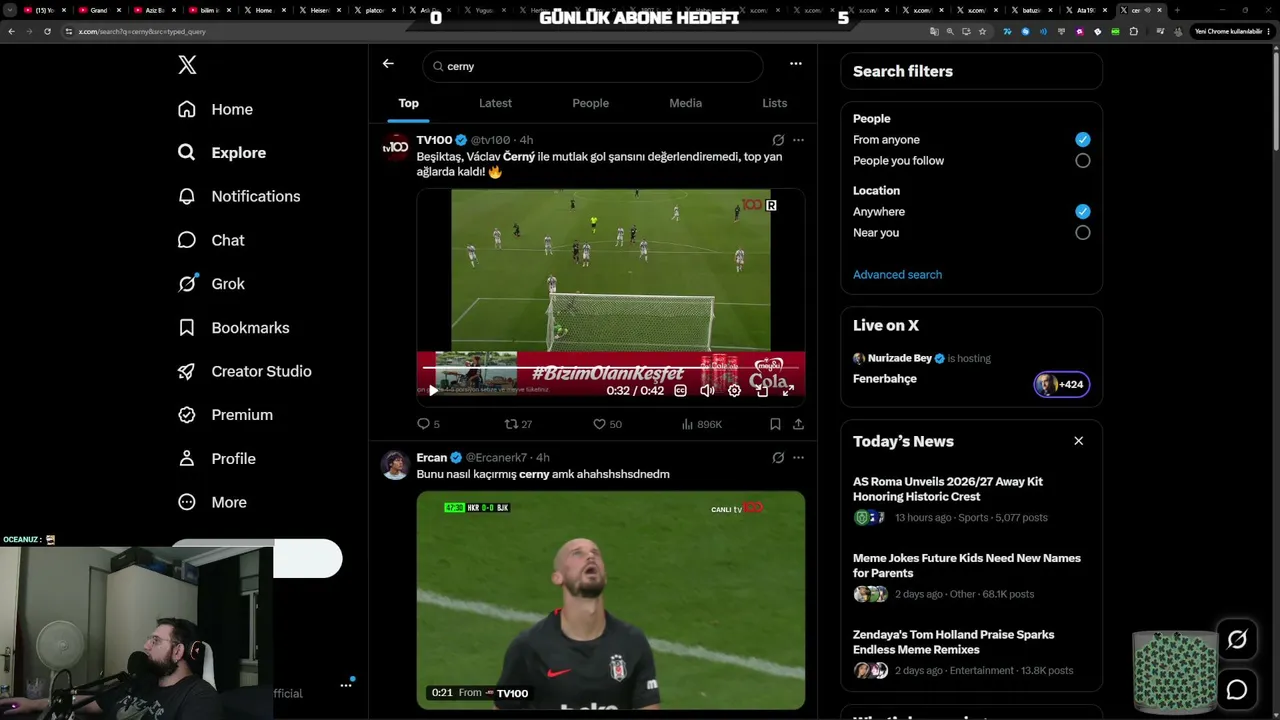Open Bookmarks from the sidebar
The image size is (1280, 720).
coord(233,328)
